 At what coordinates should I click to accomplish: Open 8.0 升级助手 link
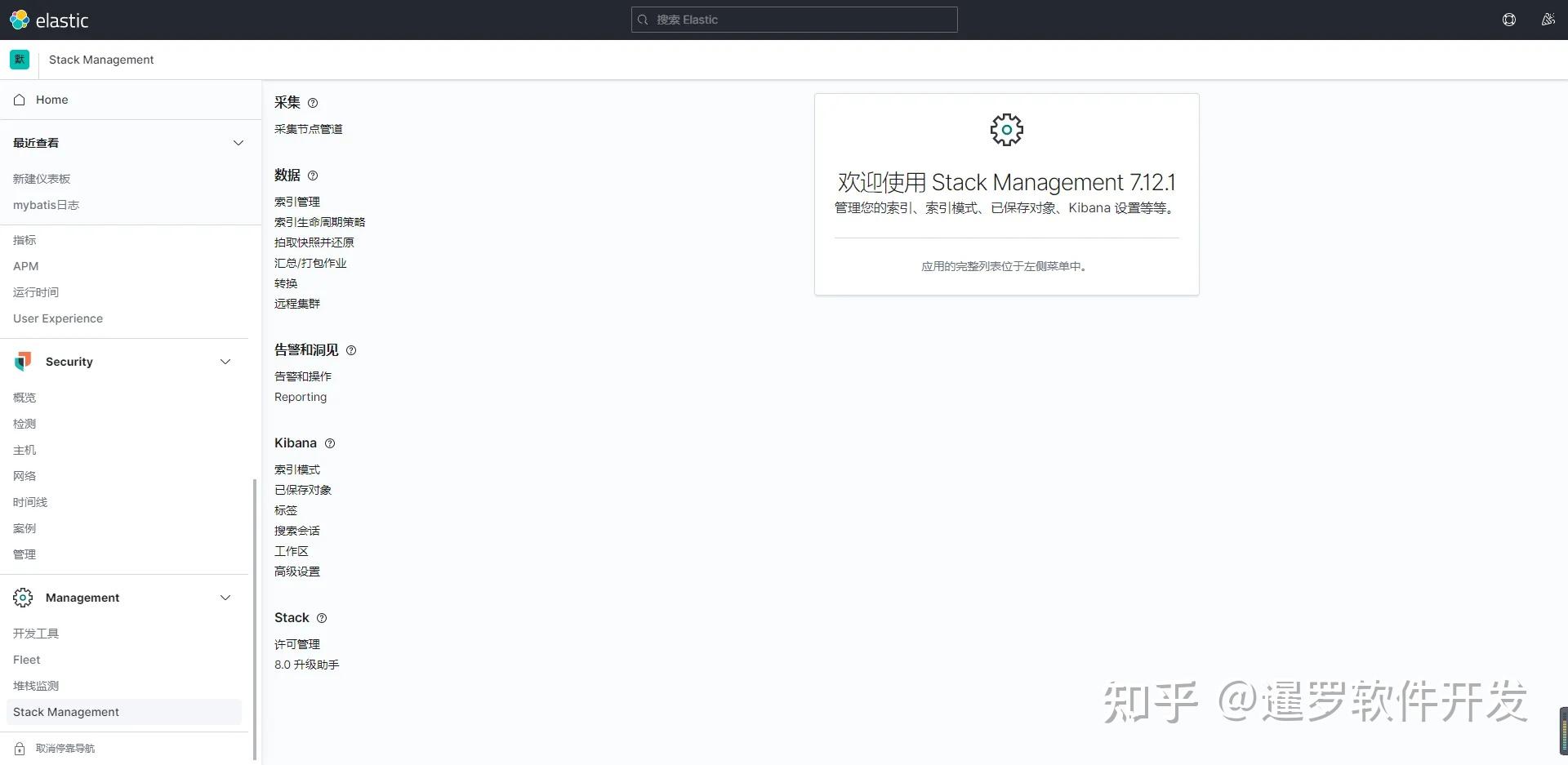(x=307, y=665)
